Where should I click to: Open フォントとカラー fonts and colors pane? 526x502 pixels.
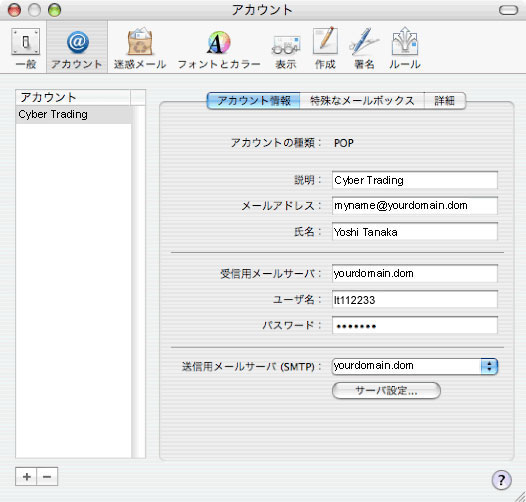point(219,49)
